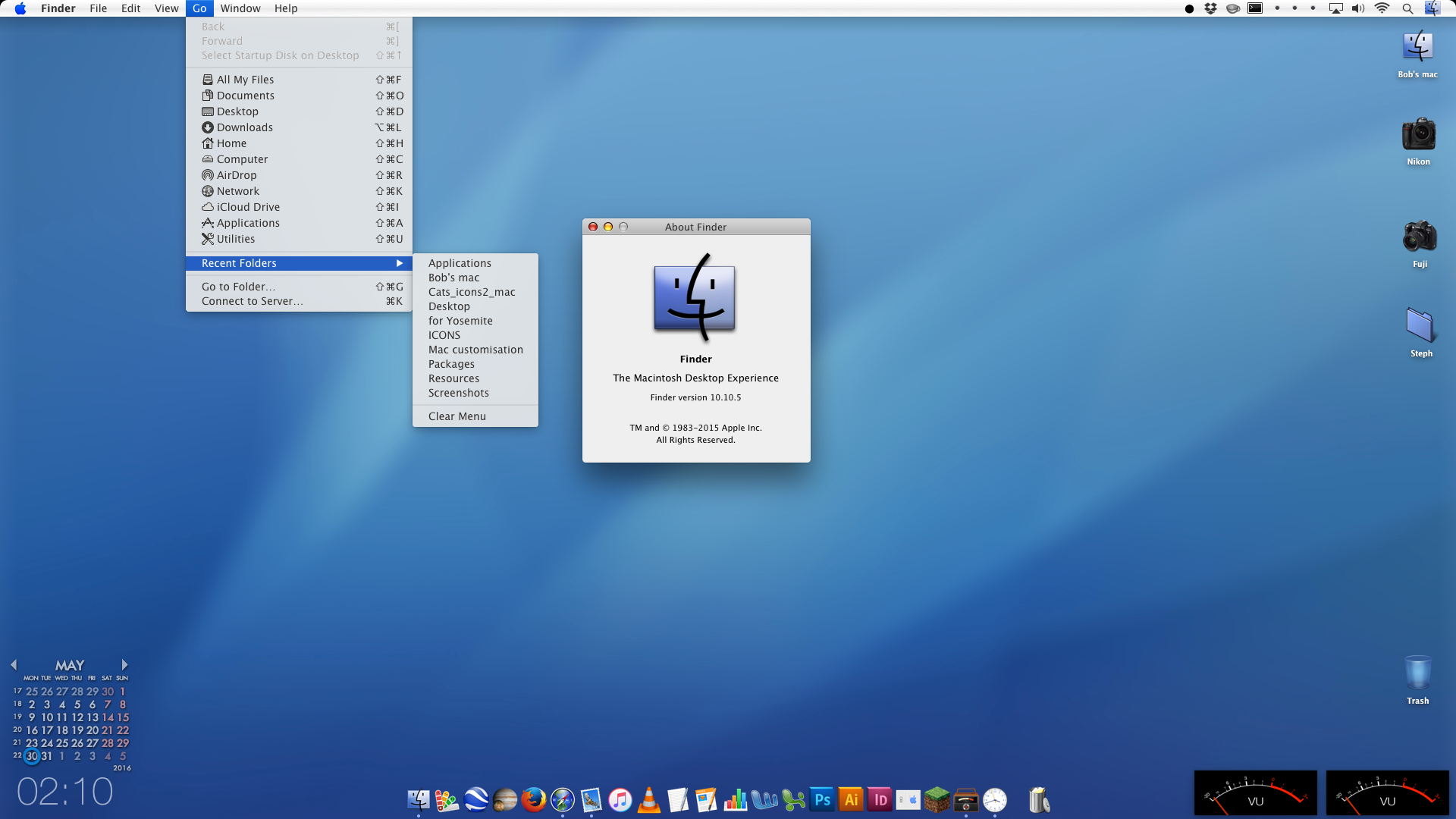Click the terminal icon in menu bar

[1256, 8]
